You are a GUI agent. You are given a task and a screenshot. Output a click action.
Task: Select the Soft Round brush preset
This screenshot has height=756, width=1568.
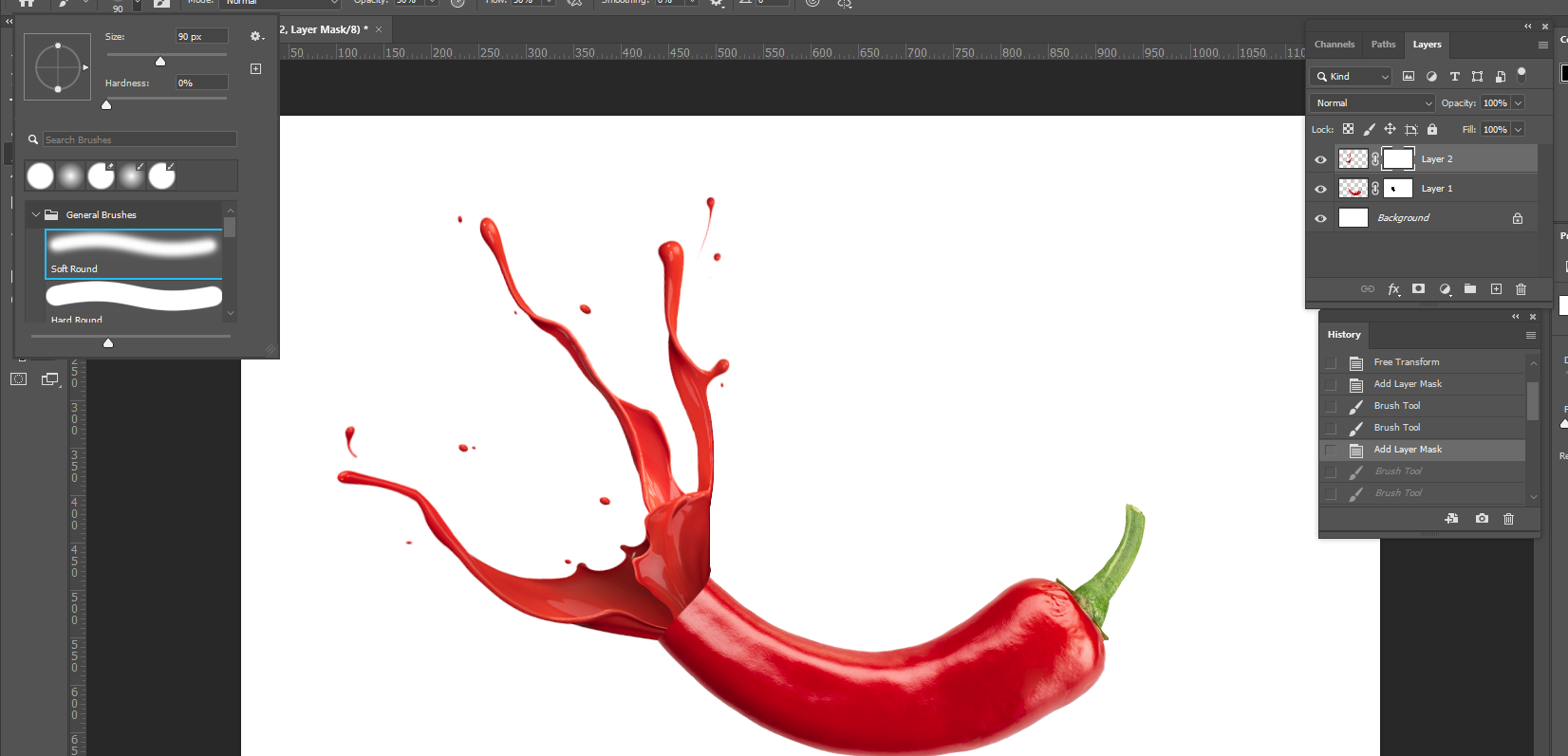(133, 253)
